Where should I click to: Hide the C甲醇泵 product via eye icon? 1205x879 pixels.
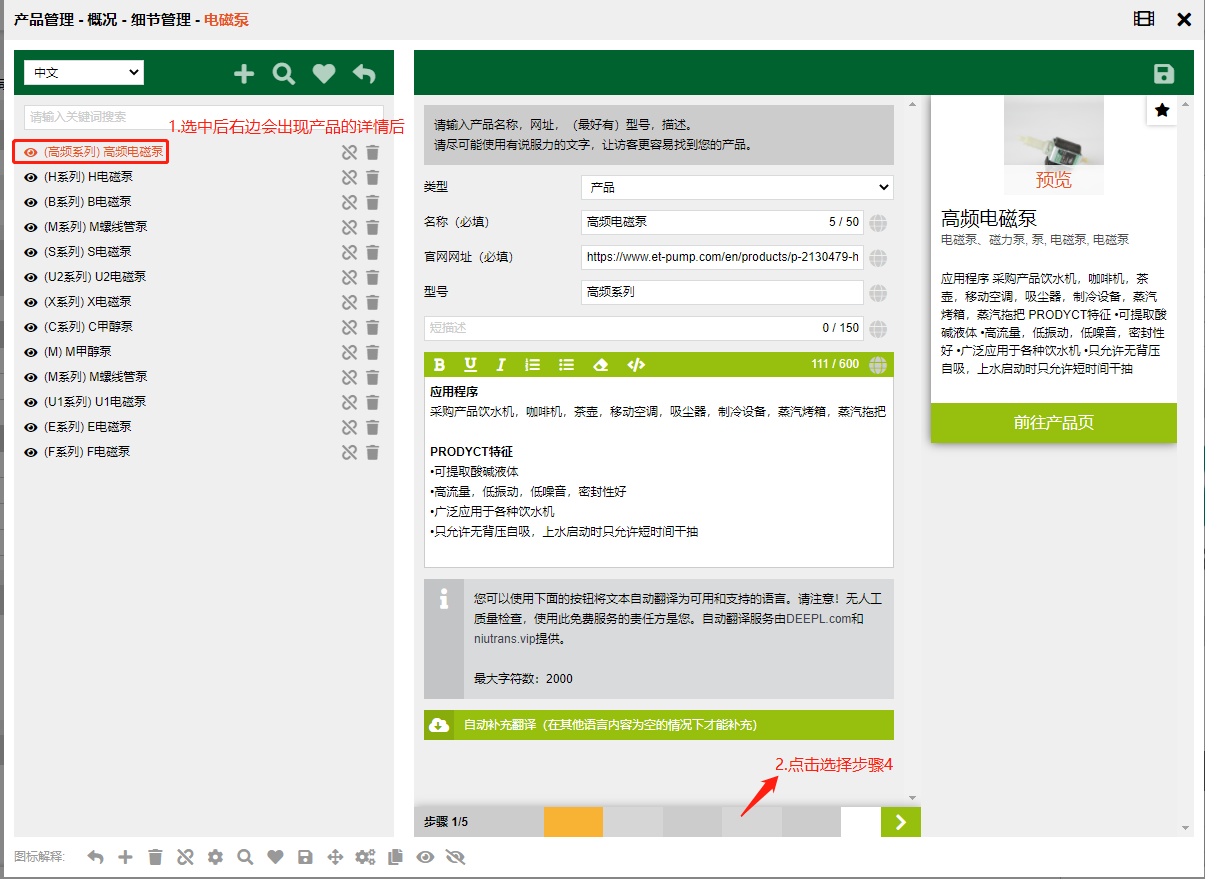(x=31, y=327)
